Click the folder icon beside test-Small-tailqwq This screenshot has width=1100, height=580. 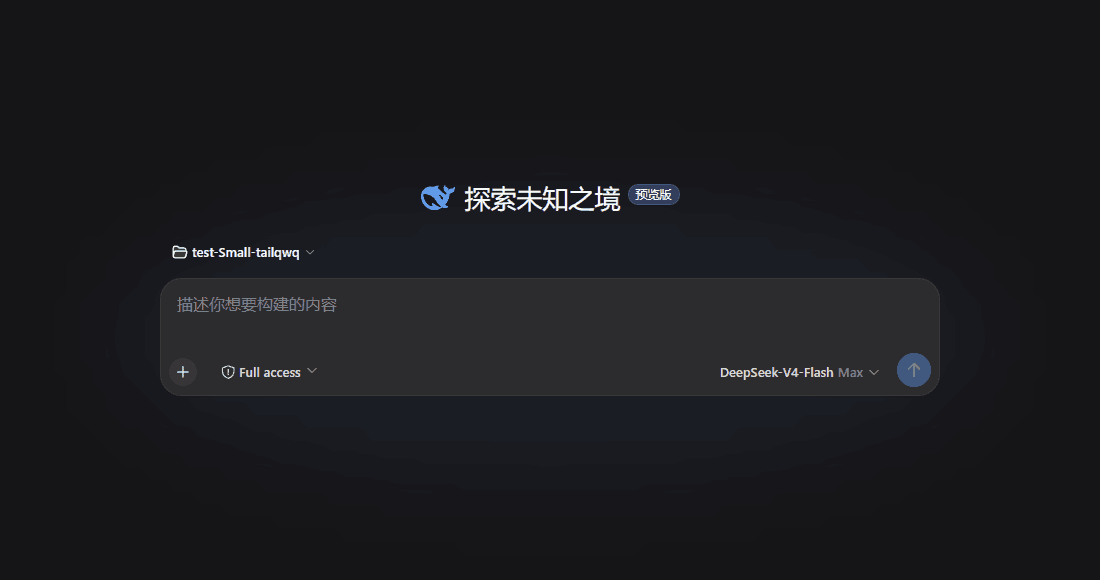[180, 252]
